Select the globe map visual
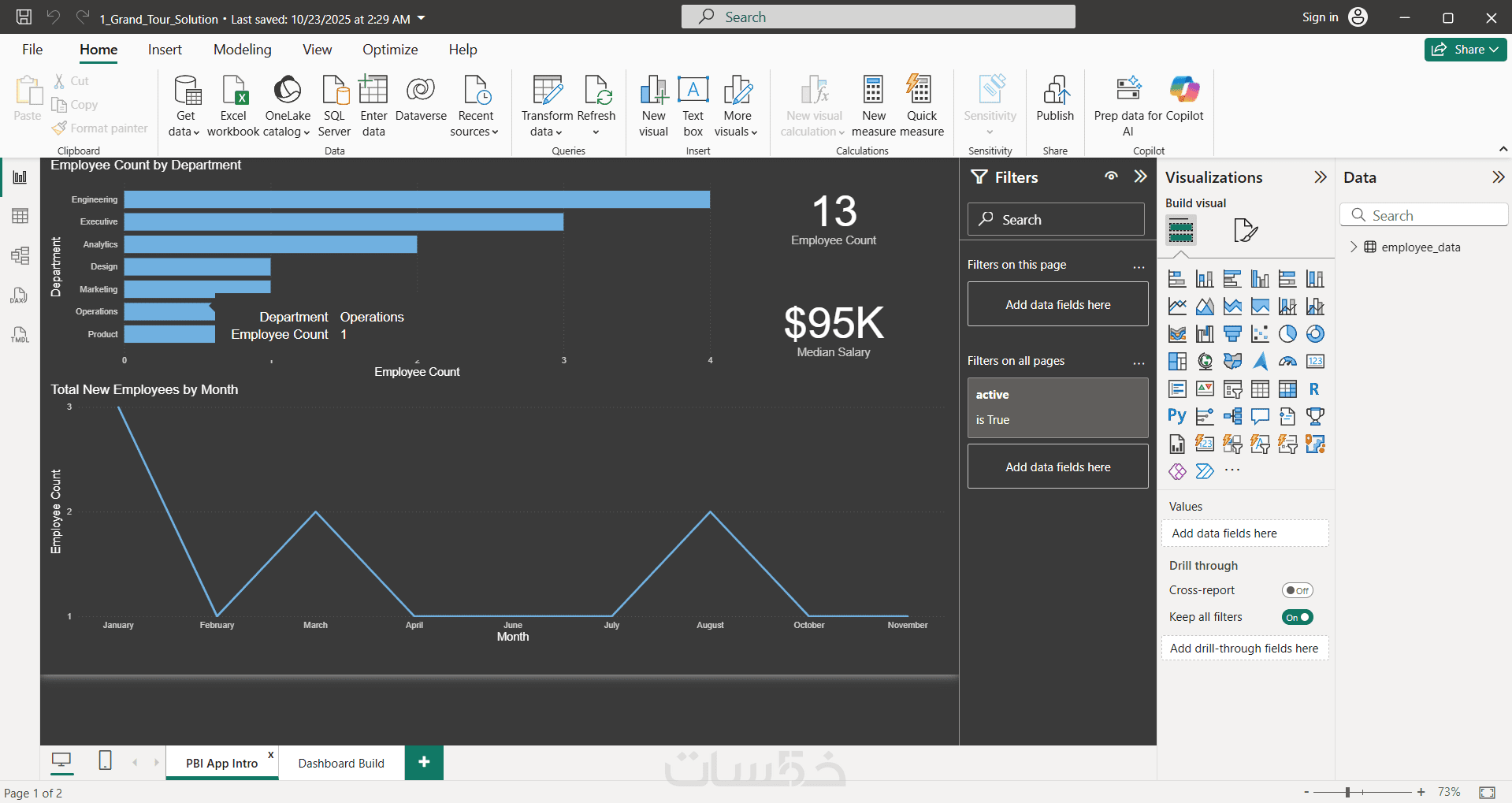 pos(1205,362)
